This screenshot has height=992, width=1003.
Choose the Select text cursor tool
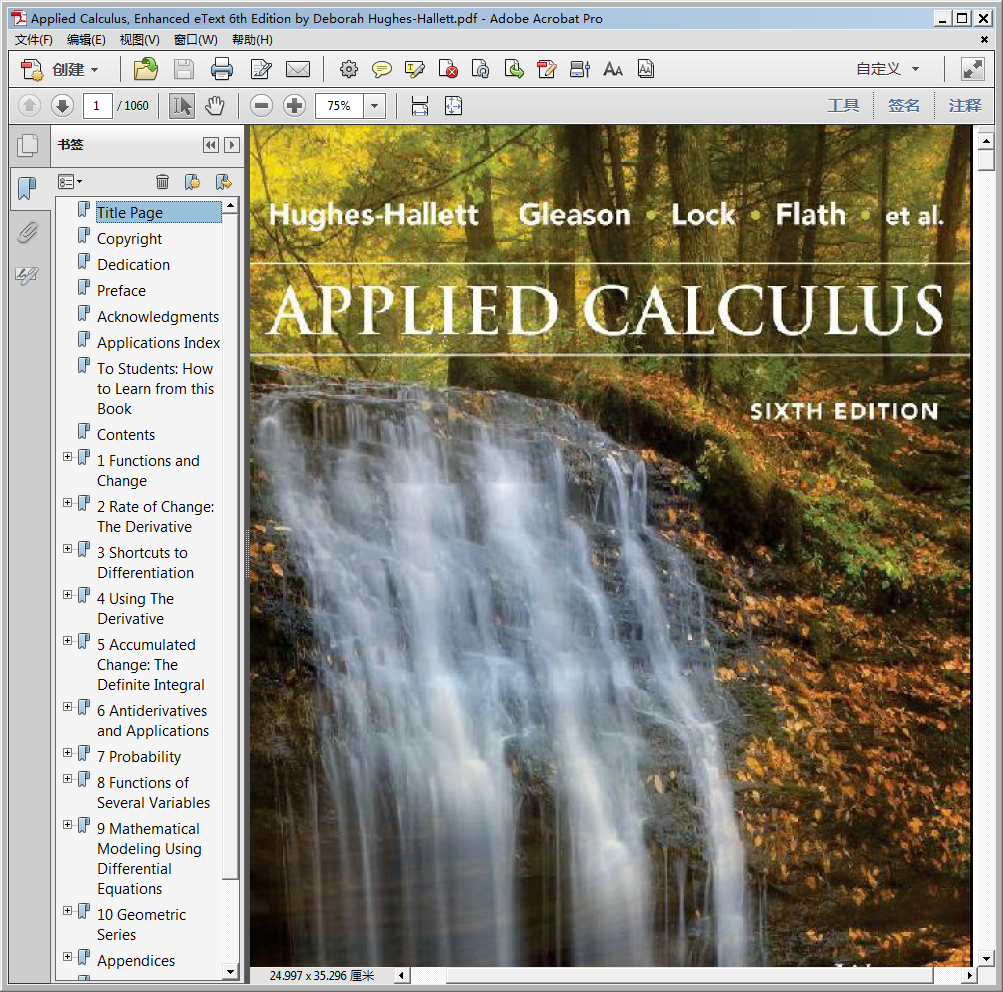click(182, 106)
